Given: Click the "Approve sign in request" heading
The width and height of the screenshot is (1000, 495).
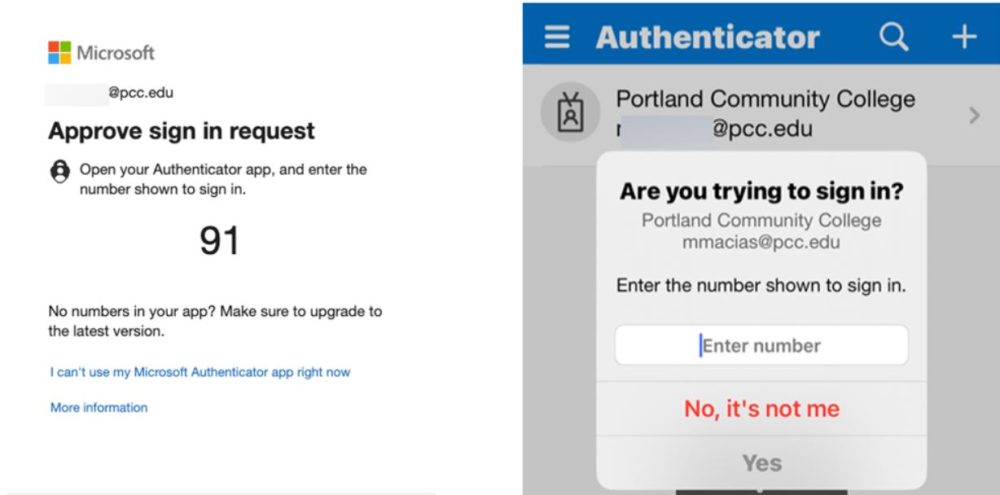Looking at the screenshot, I should [181, 130].
